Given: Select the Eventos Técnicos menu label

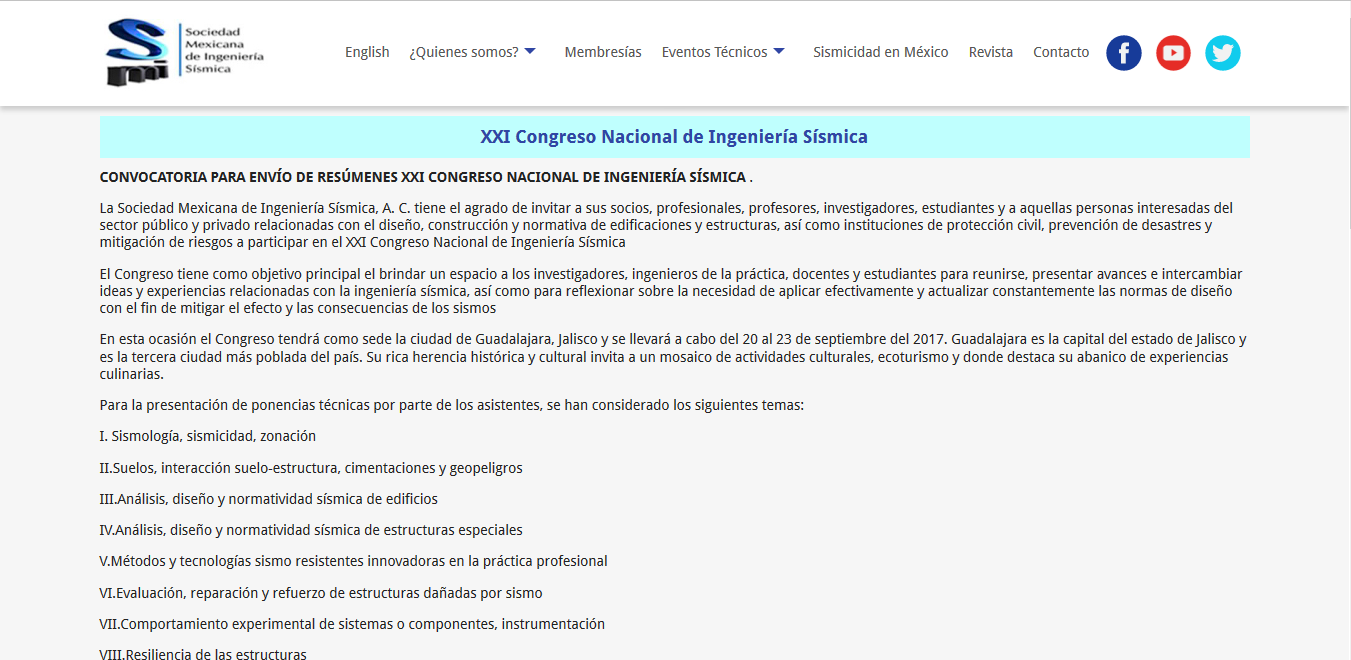Looking at the screenshot, I should click(x=714, y=52).
